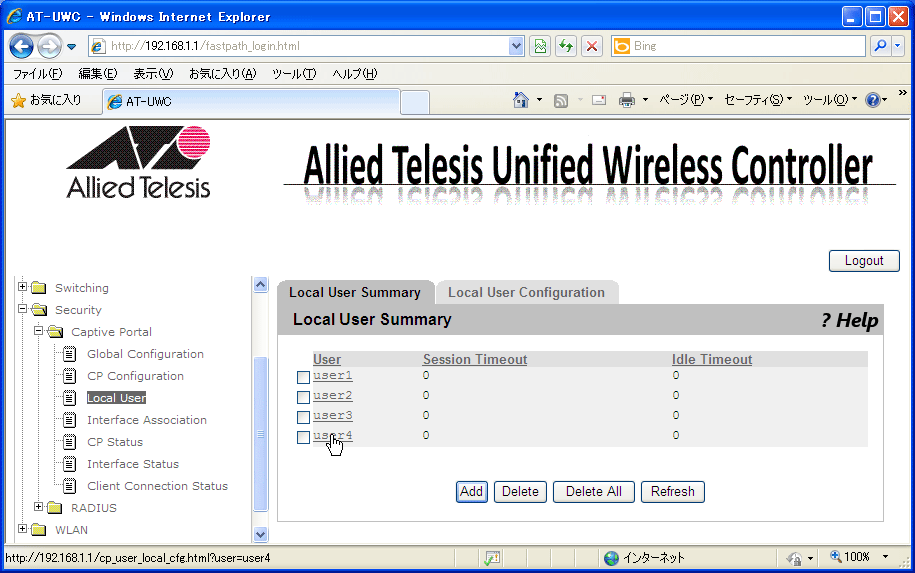
Task: Expand the Switching tree folder
Action: pos(22,286)
